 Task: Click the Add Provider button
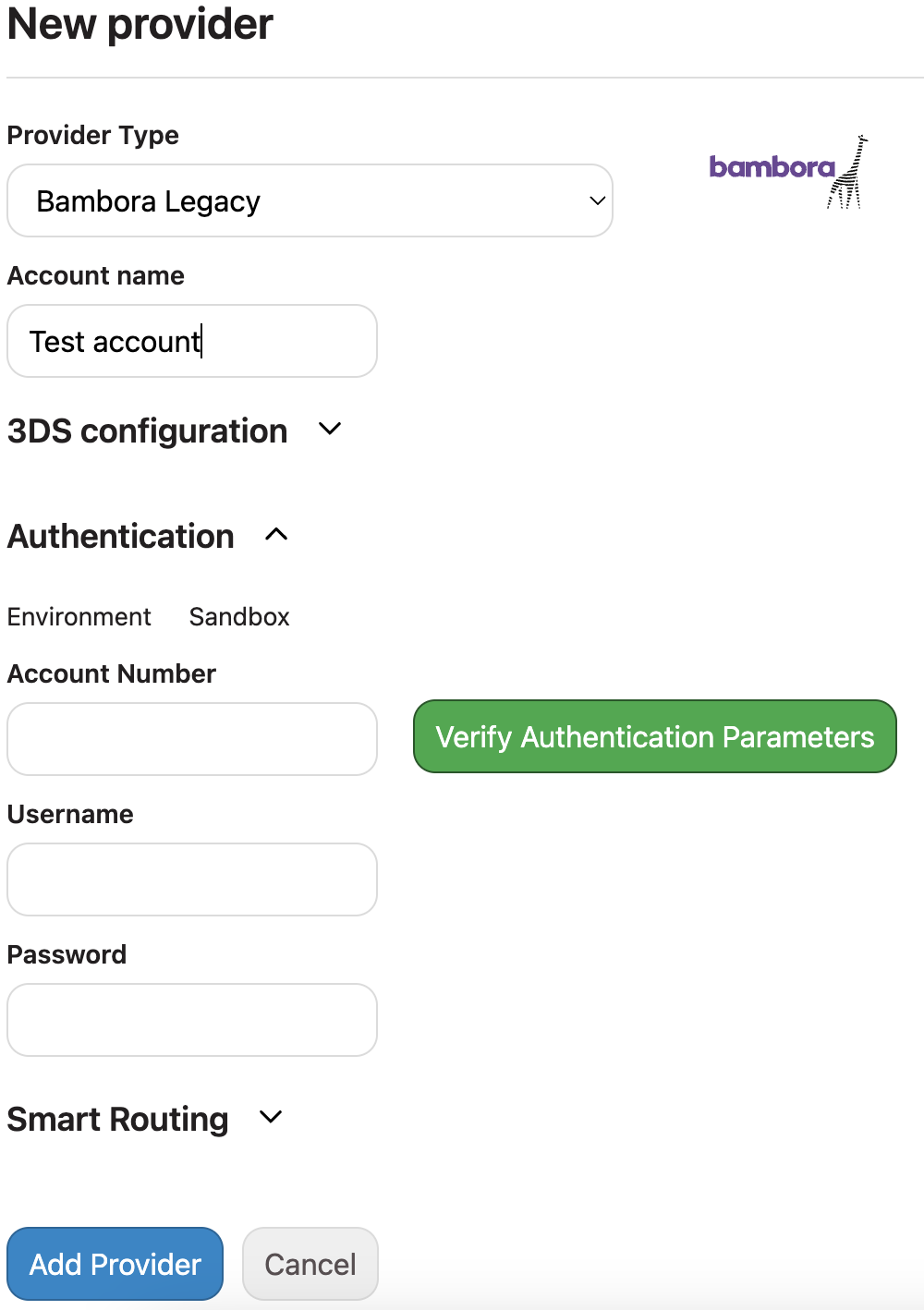[115, 1264]
